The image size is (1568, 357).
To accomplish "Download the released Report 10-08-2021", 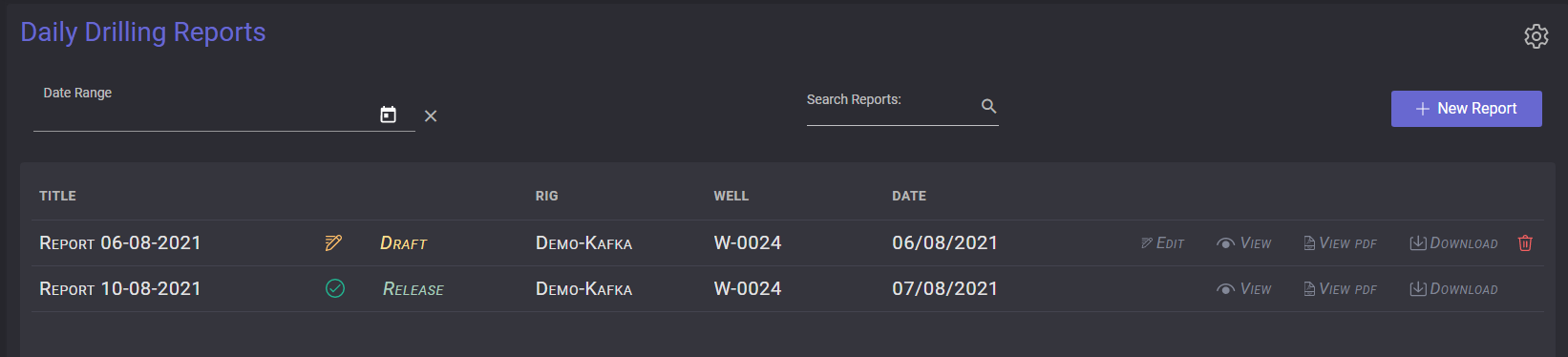I will pyautogui.click(x=1453, y=289).
